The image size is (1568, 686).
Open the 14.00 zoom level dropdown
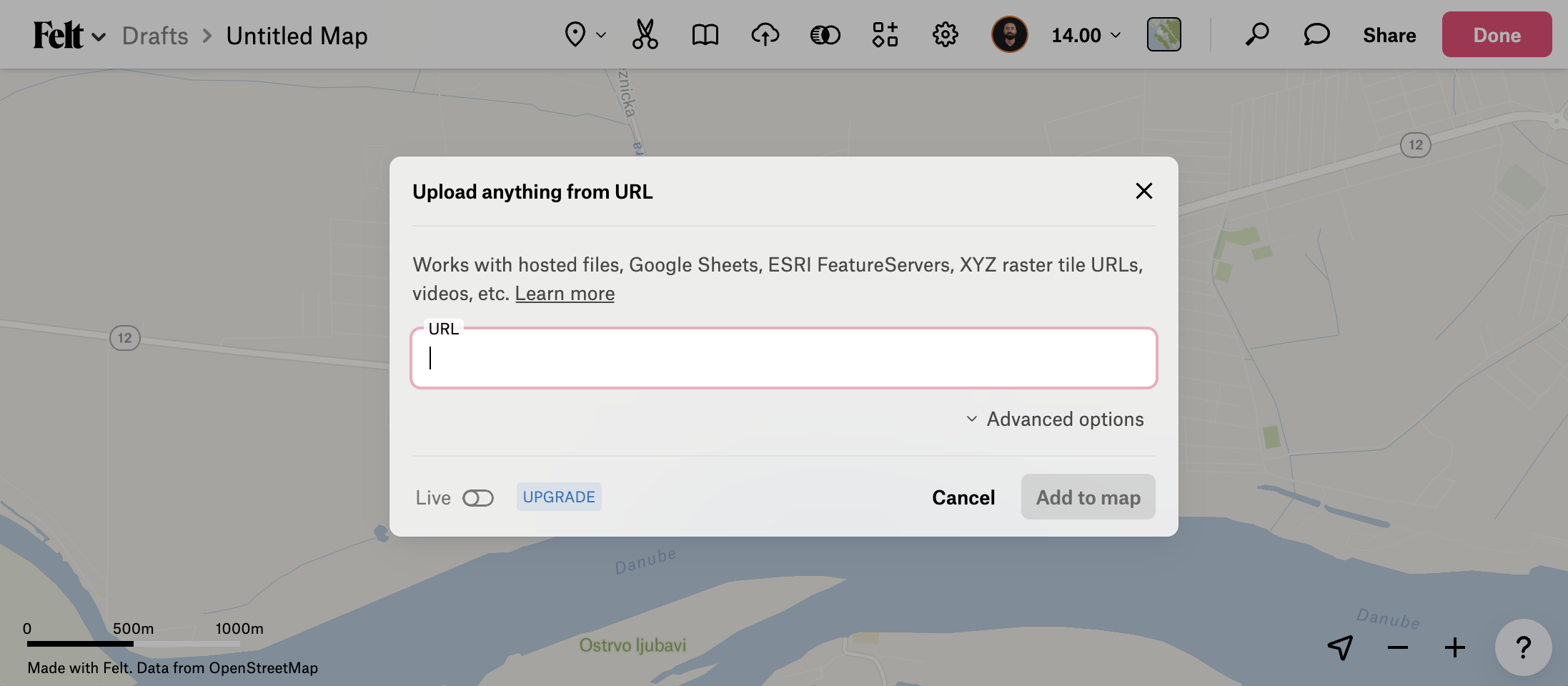(1086, 35)
